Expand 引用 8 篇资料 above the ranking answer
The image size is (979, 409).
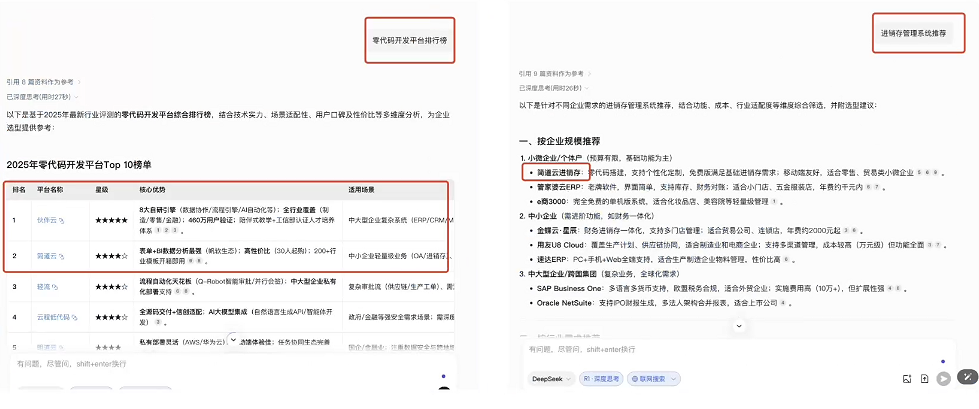(x=42, y=80)
